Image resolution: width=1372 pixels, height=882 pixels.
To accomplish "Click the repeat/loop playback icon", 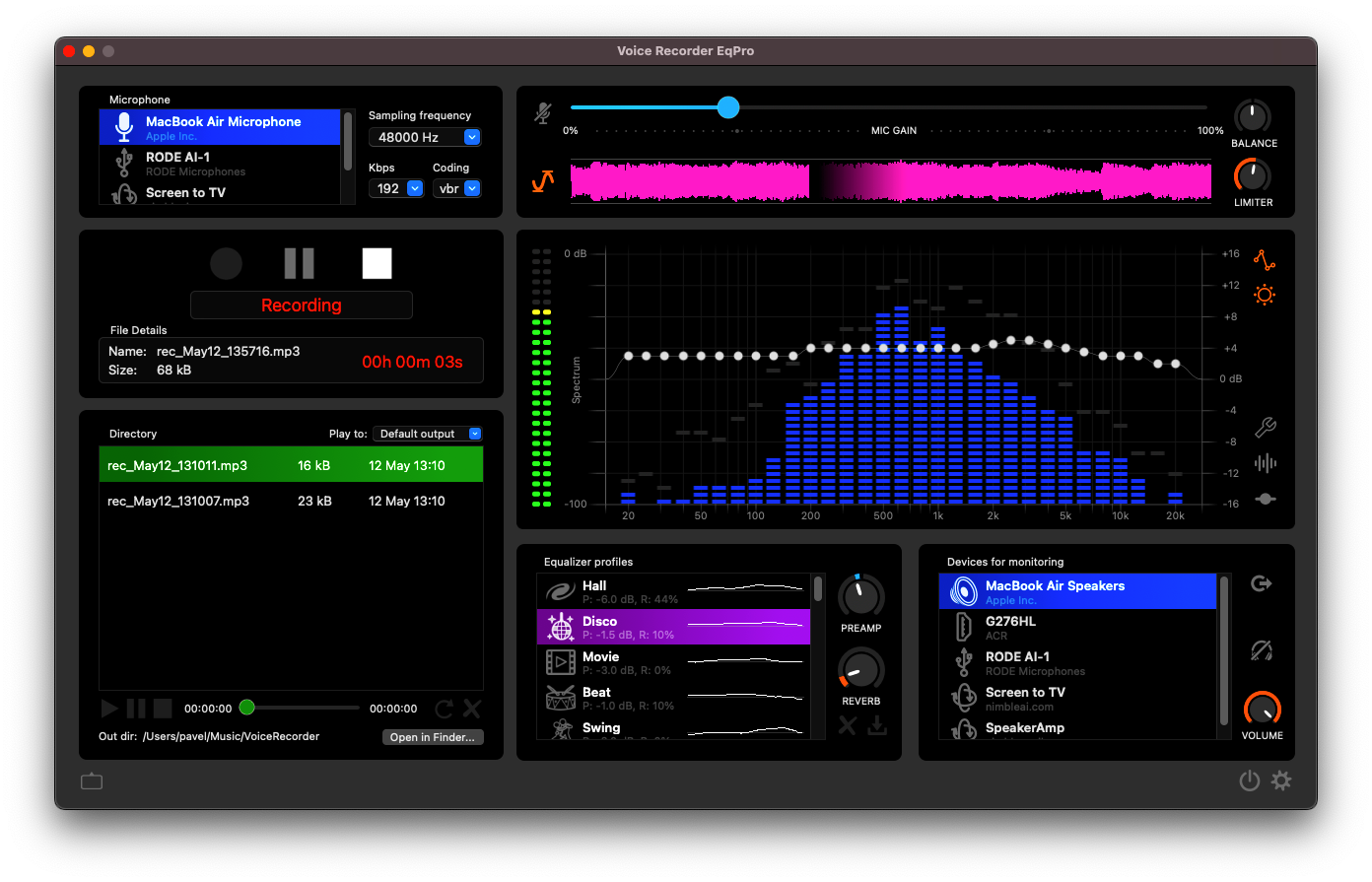I will [x=445, y=709].
